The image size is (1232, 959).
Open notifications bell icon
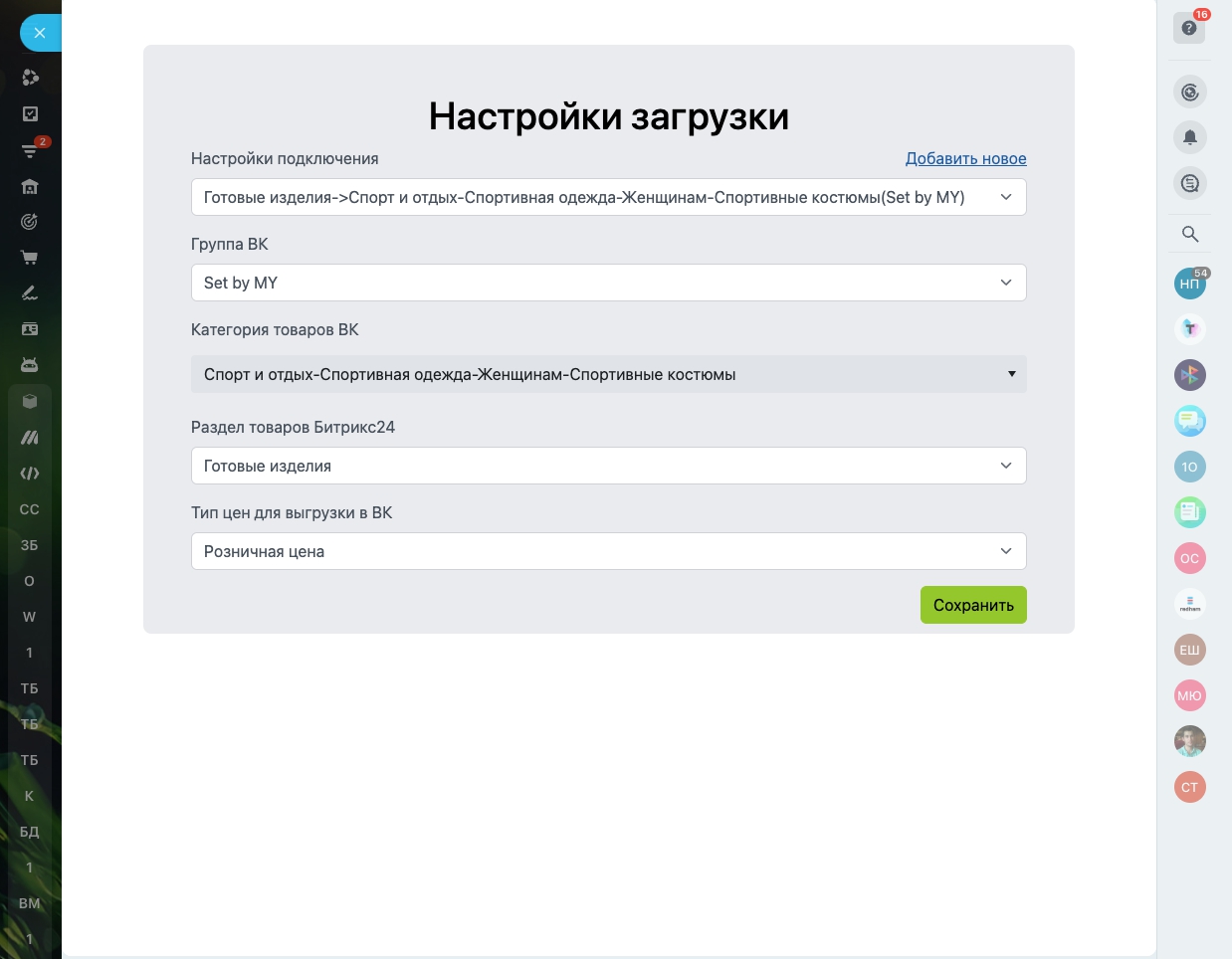1190,137
